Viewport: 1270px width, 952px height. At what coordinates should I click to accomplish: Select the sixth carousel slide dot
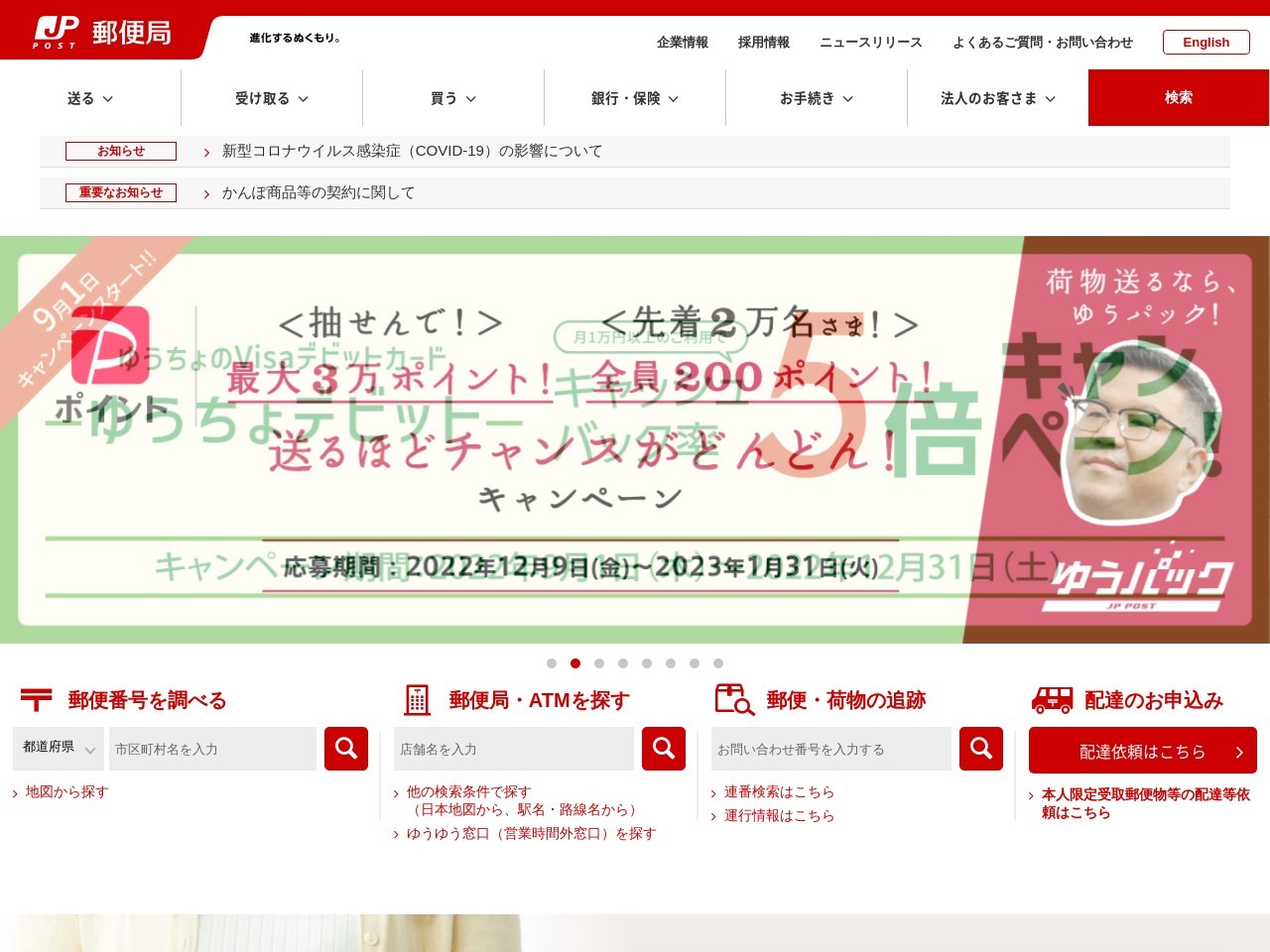tap(671, 663)
